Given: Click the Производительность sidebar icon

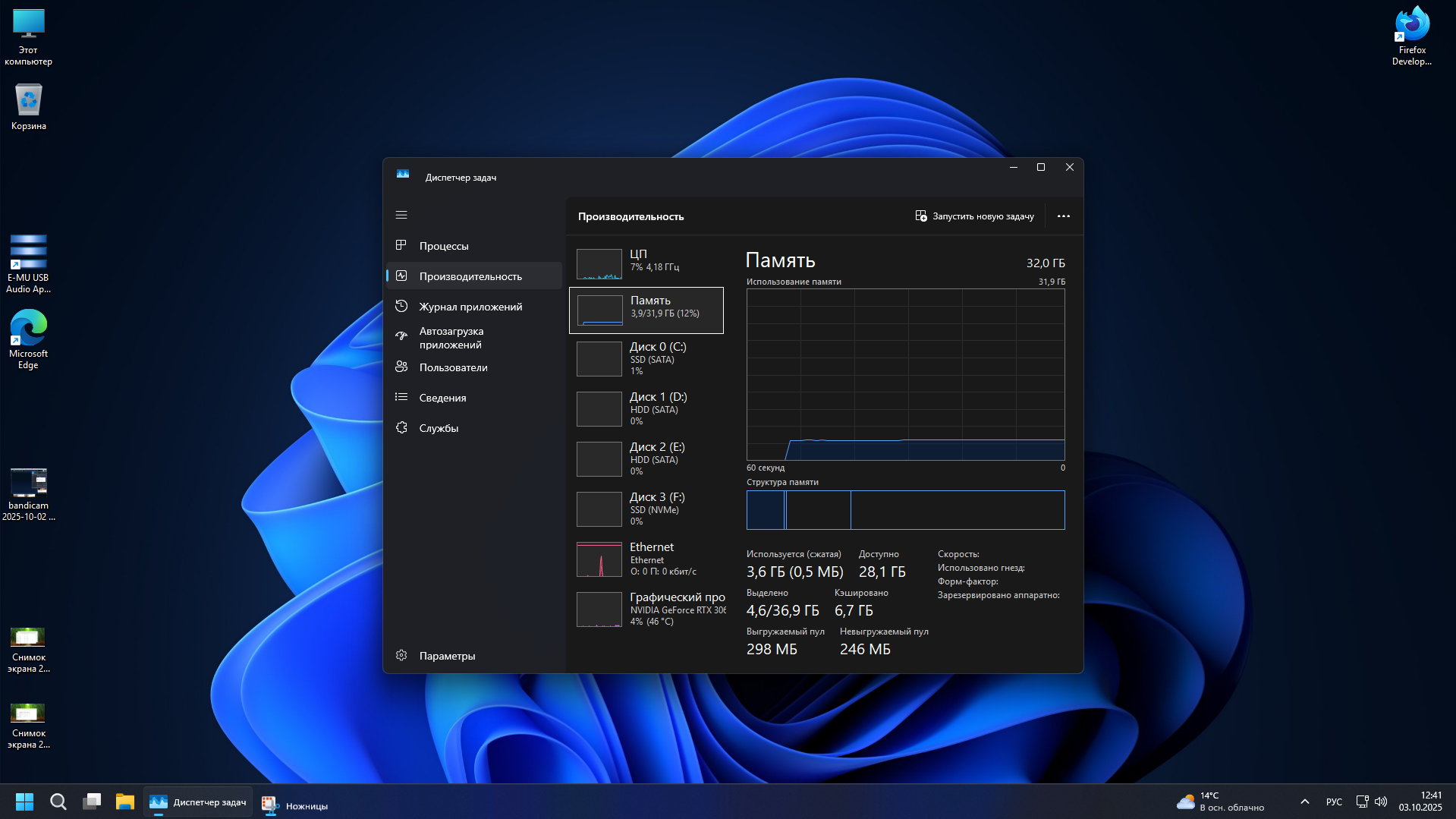Looking at the screenshot, I should tap(401, 276).
